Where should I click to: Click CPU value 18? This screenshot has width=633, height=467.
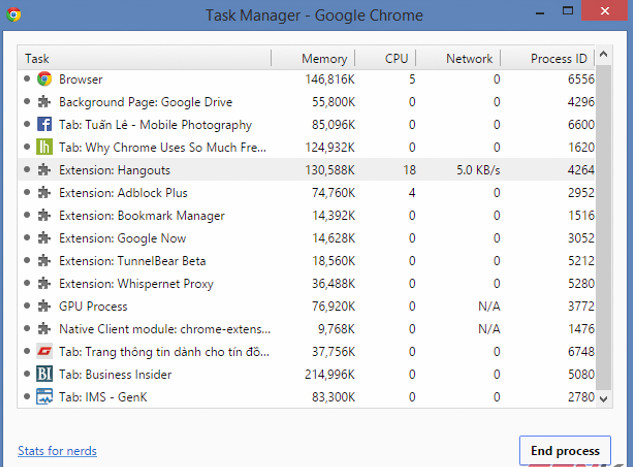pos(409,170)
